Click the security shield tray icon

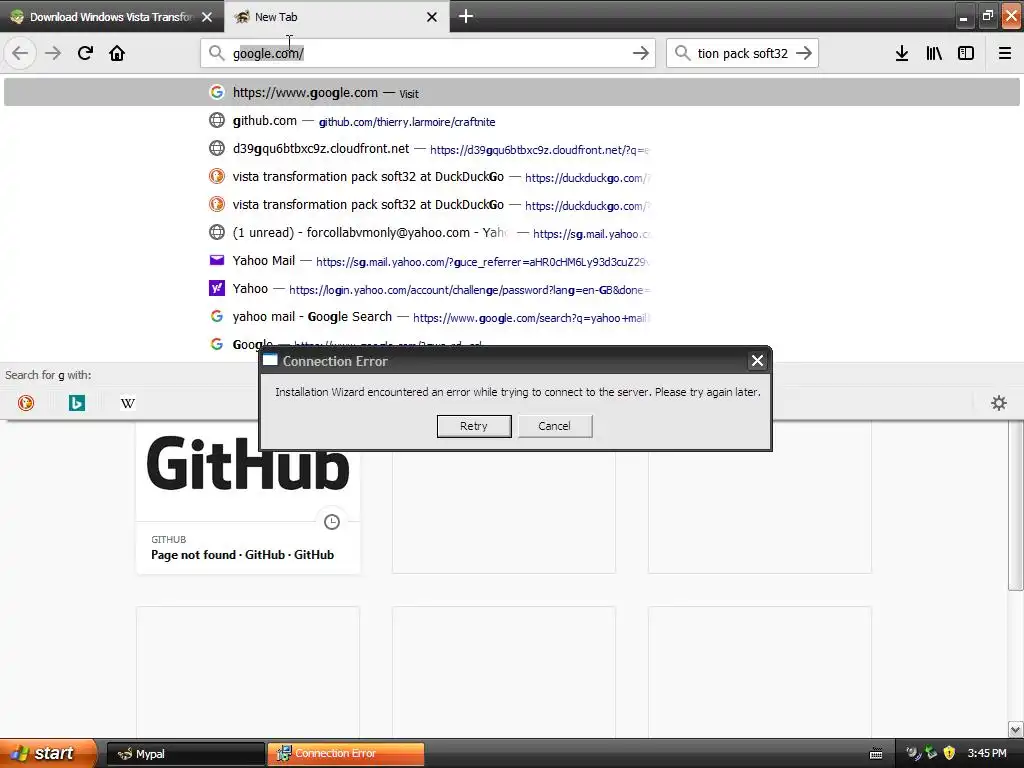click(949, 753)
